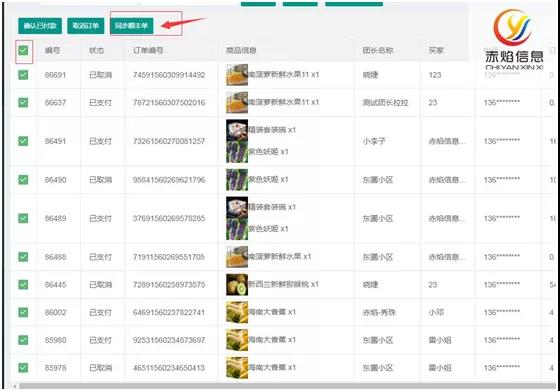Click the 状态 column header
560x391 pixels.
(96, 50)
